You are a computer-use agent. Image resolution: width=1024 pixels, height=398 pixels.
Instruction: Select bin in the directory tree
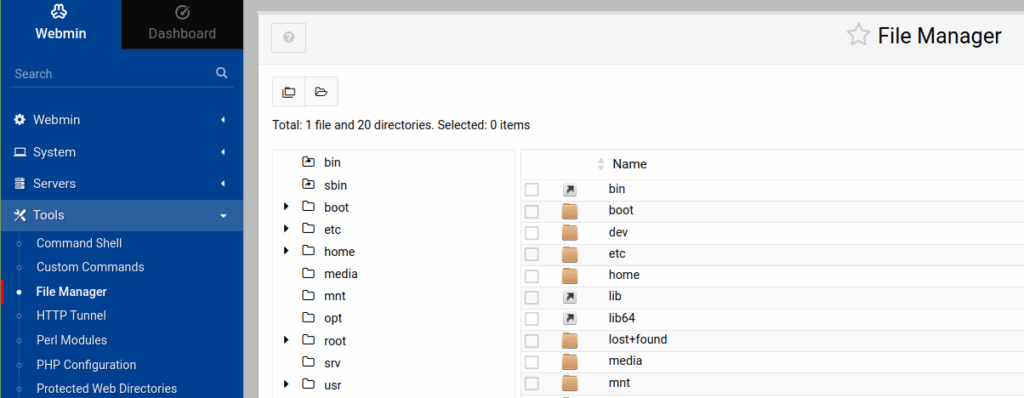point(332,163)
